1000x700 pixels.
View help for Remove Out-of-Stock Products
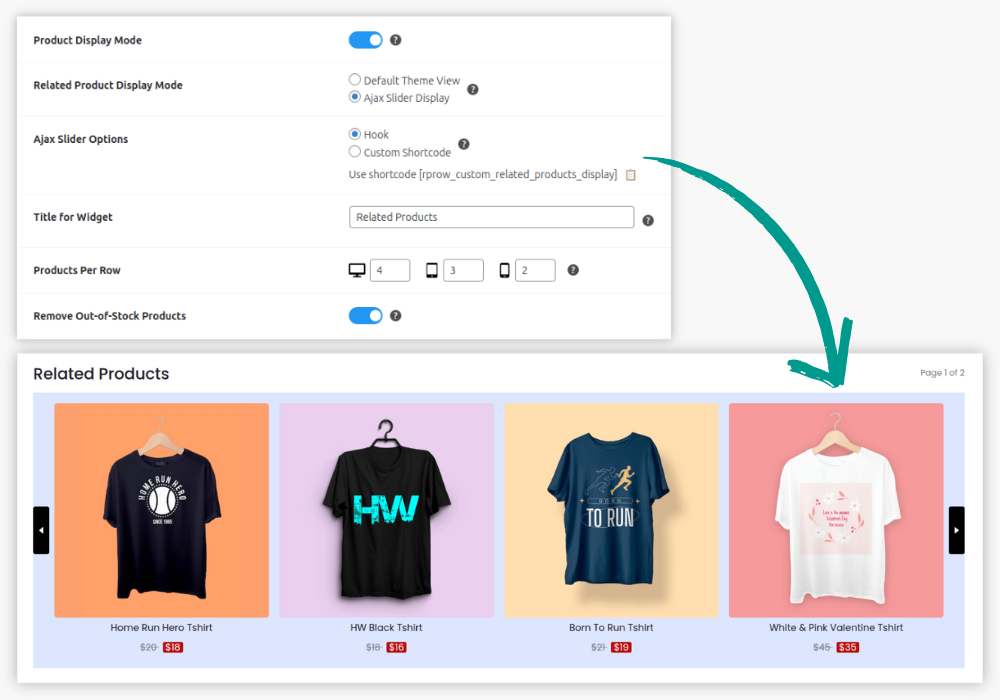(394, 315)
